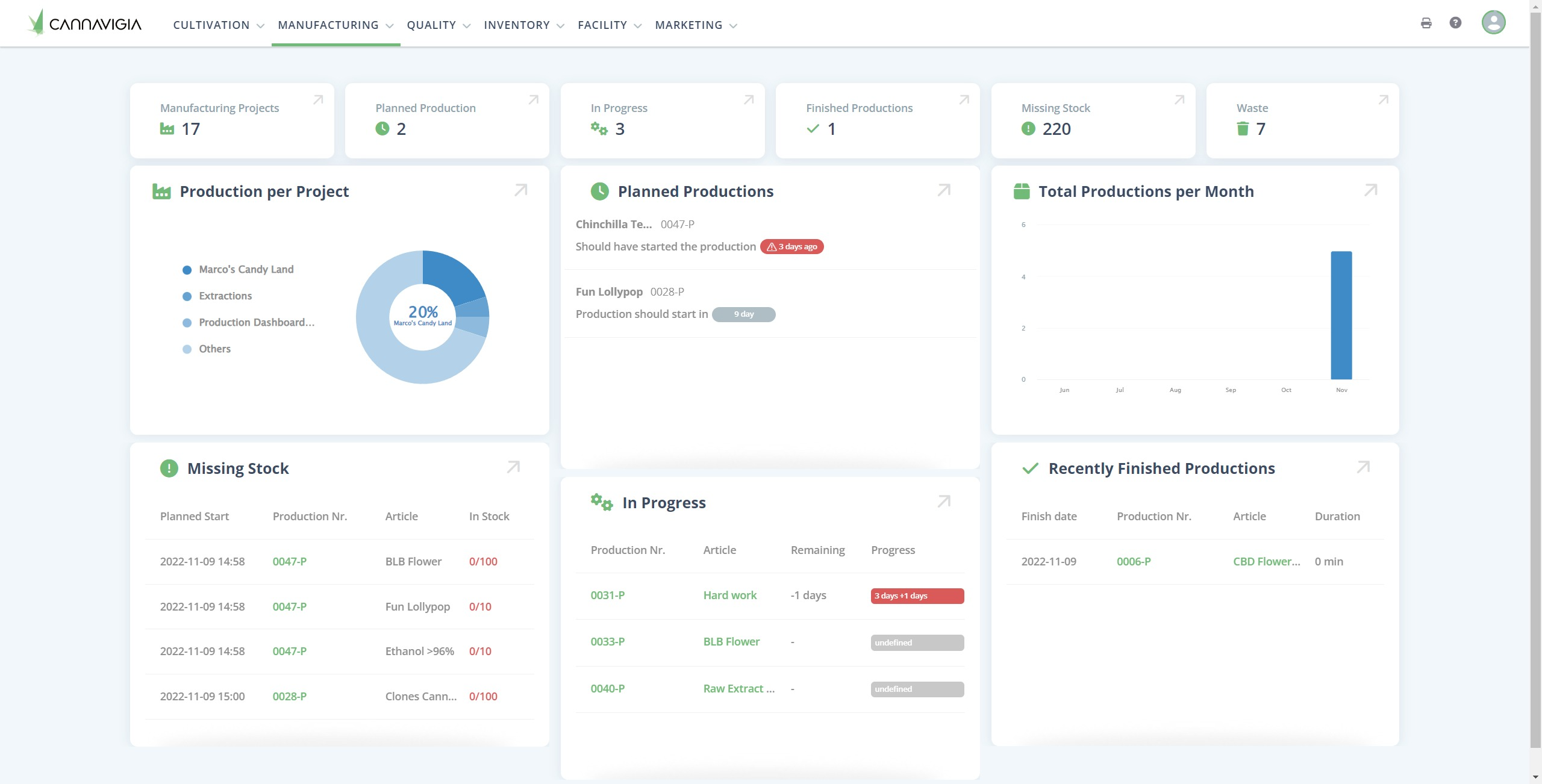The height and width of the screenshot is (784, 1542).
Task: Open Manufacturing Projects card arrow icon
Action: pos(318,100)
